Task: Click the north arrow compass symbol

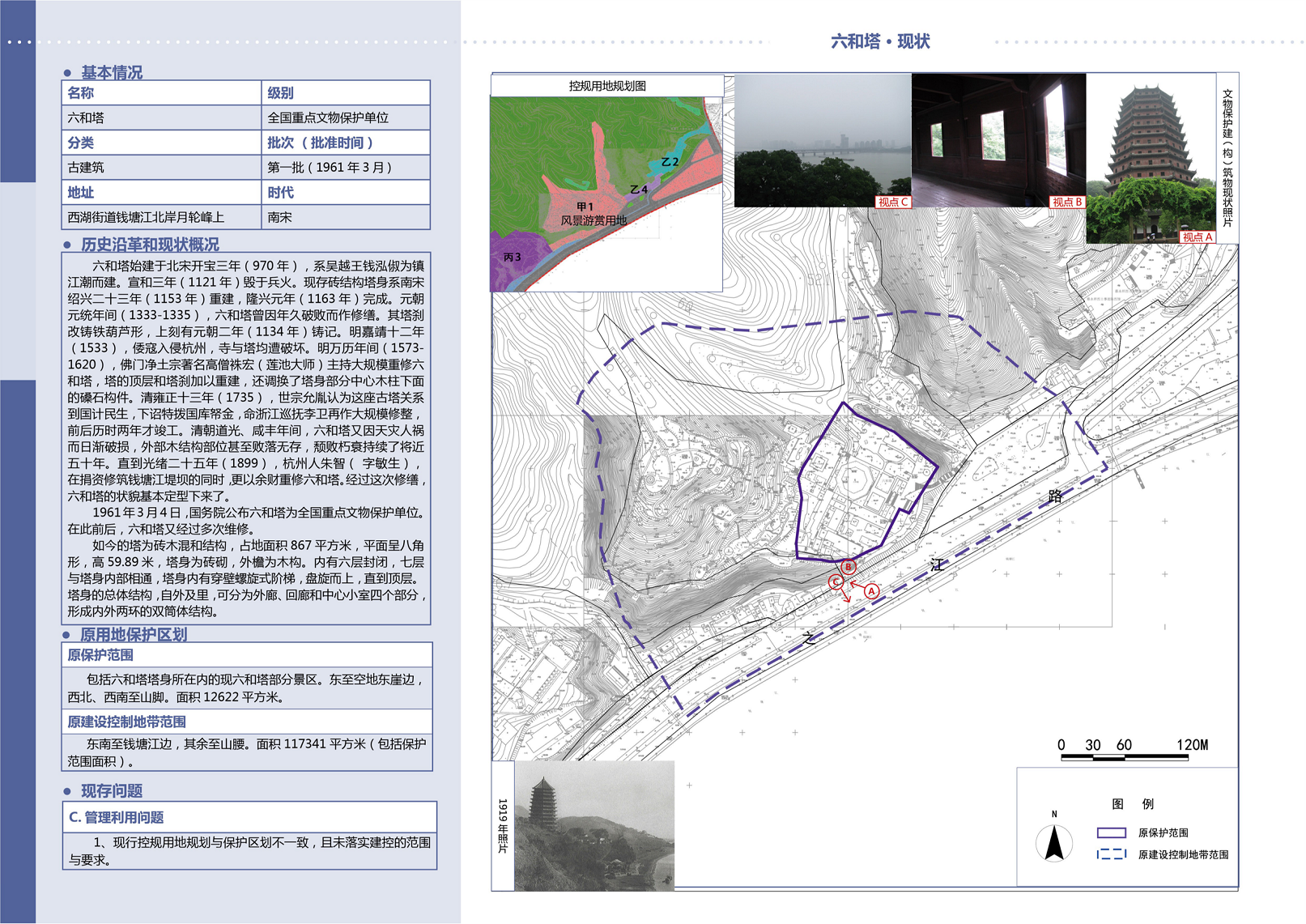Action: tap(1054, 844)
